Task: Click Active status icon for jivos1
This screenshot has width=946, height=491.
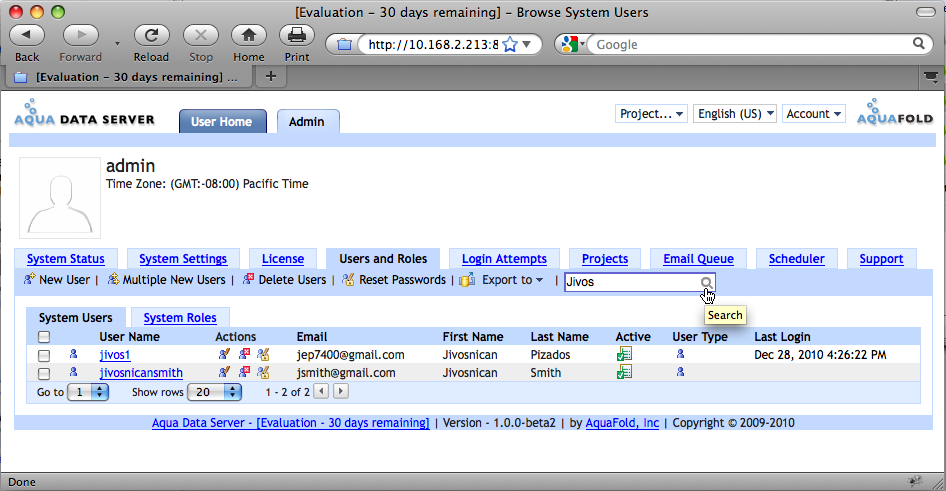Action: (x=624, y=354)
